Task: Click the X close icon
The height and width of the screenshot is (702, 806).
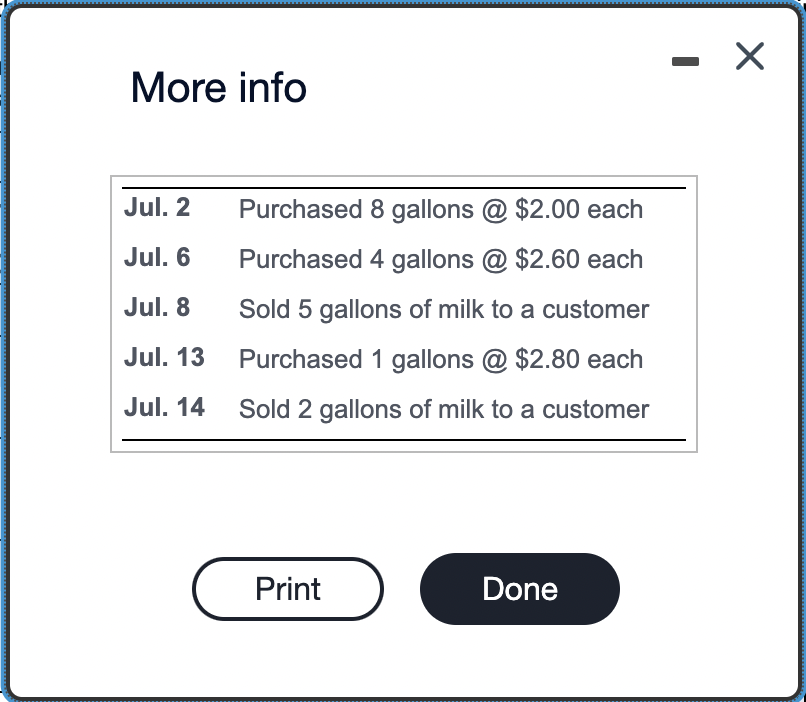Action: click(749, 57)
